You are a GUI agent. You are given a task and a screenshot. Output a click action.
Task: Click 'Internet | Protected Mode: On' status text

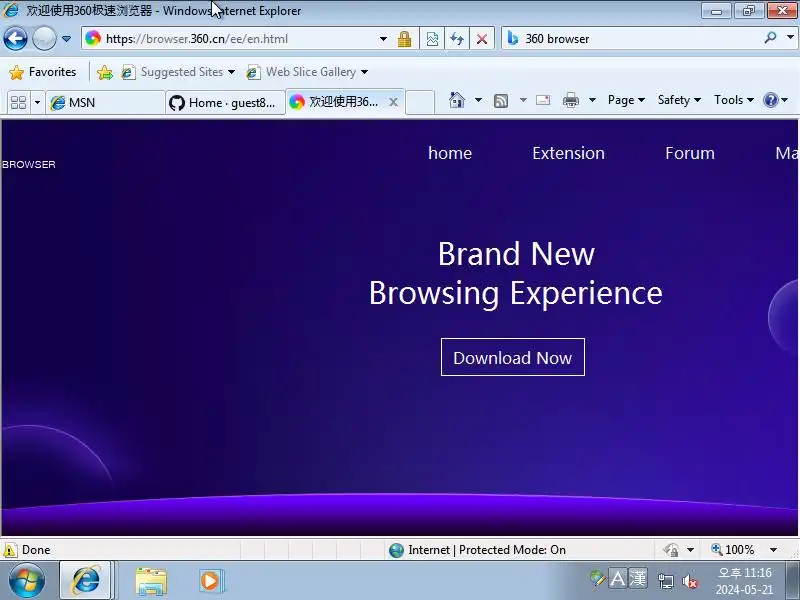tap(487, 550)
